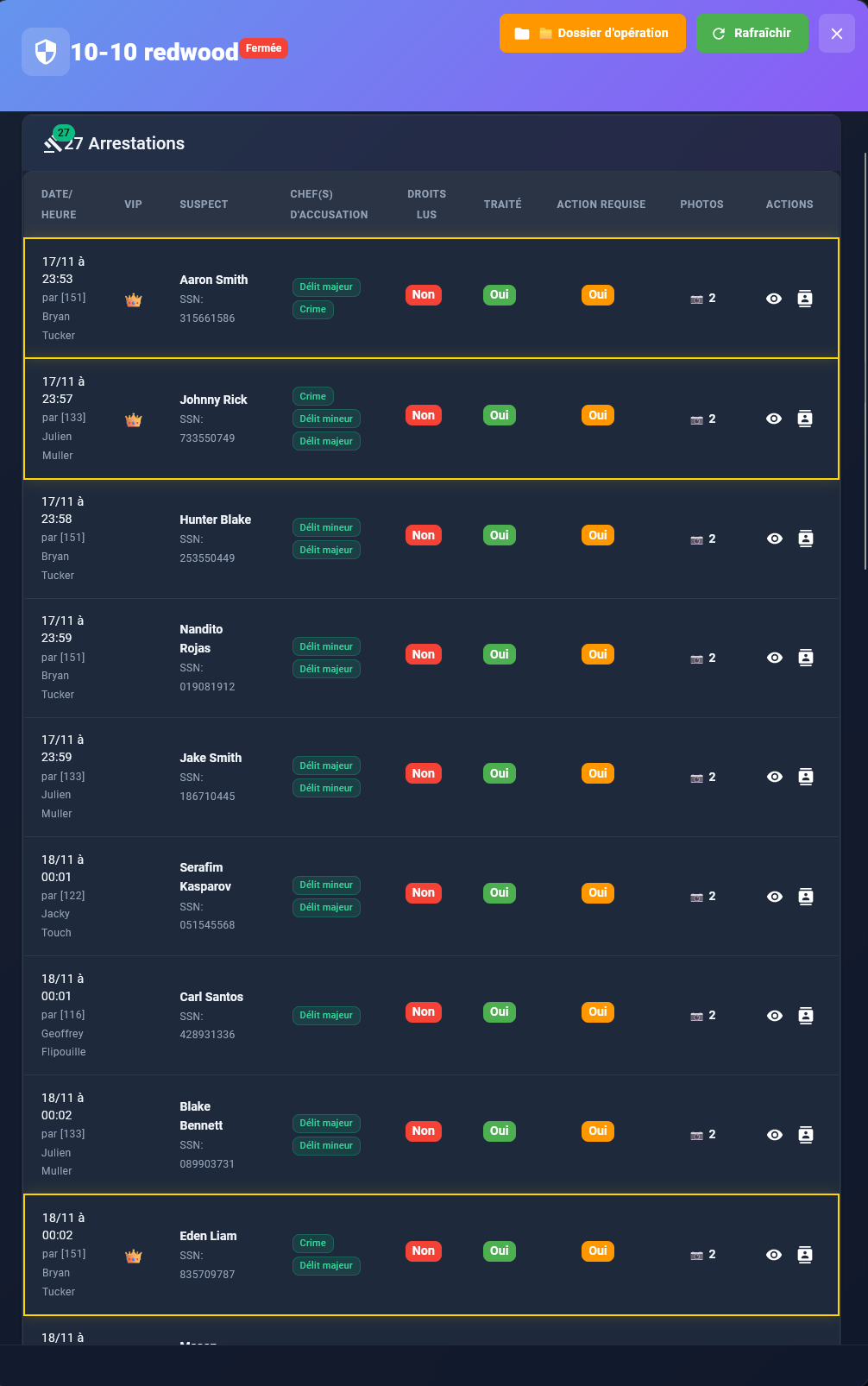Screen dimensions: 868x1386
Task: Click the profile card icon for Nandito Rojas
Action: 806,658
